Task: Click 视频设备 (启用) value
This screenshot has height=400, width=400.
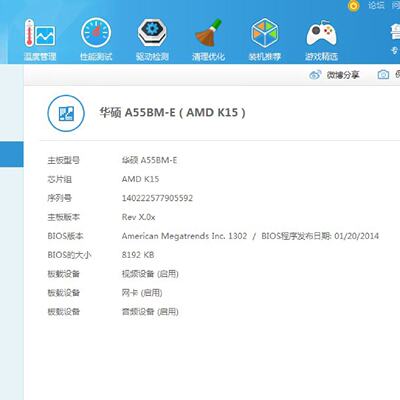Action: (150, 274)
